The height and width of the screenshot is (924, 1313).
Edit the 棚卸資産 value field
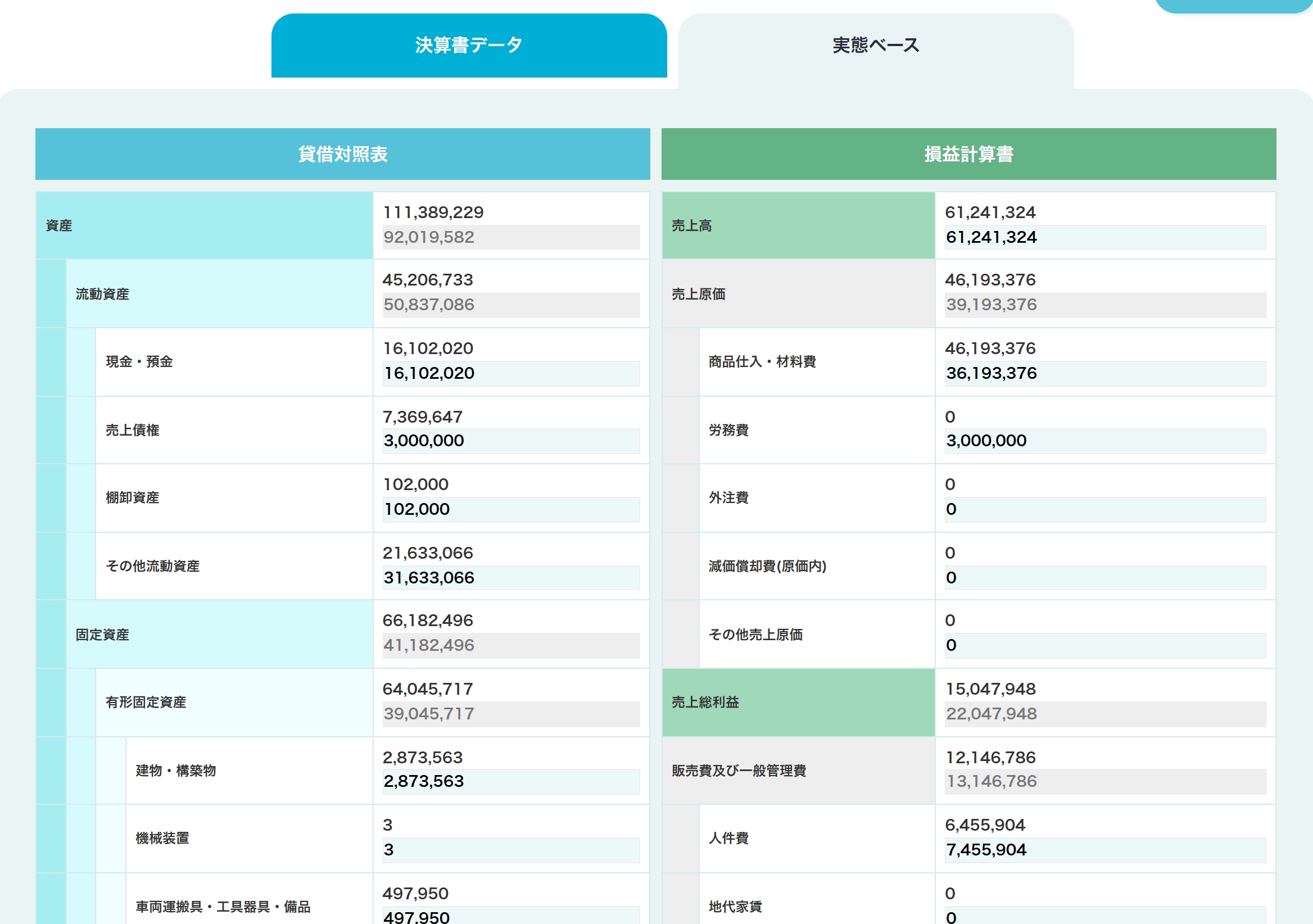(511, 509)
